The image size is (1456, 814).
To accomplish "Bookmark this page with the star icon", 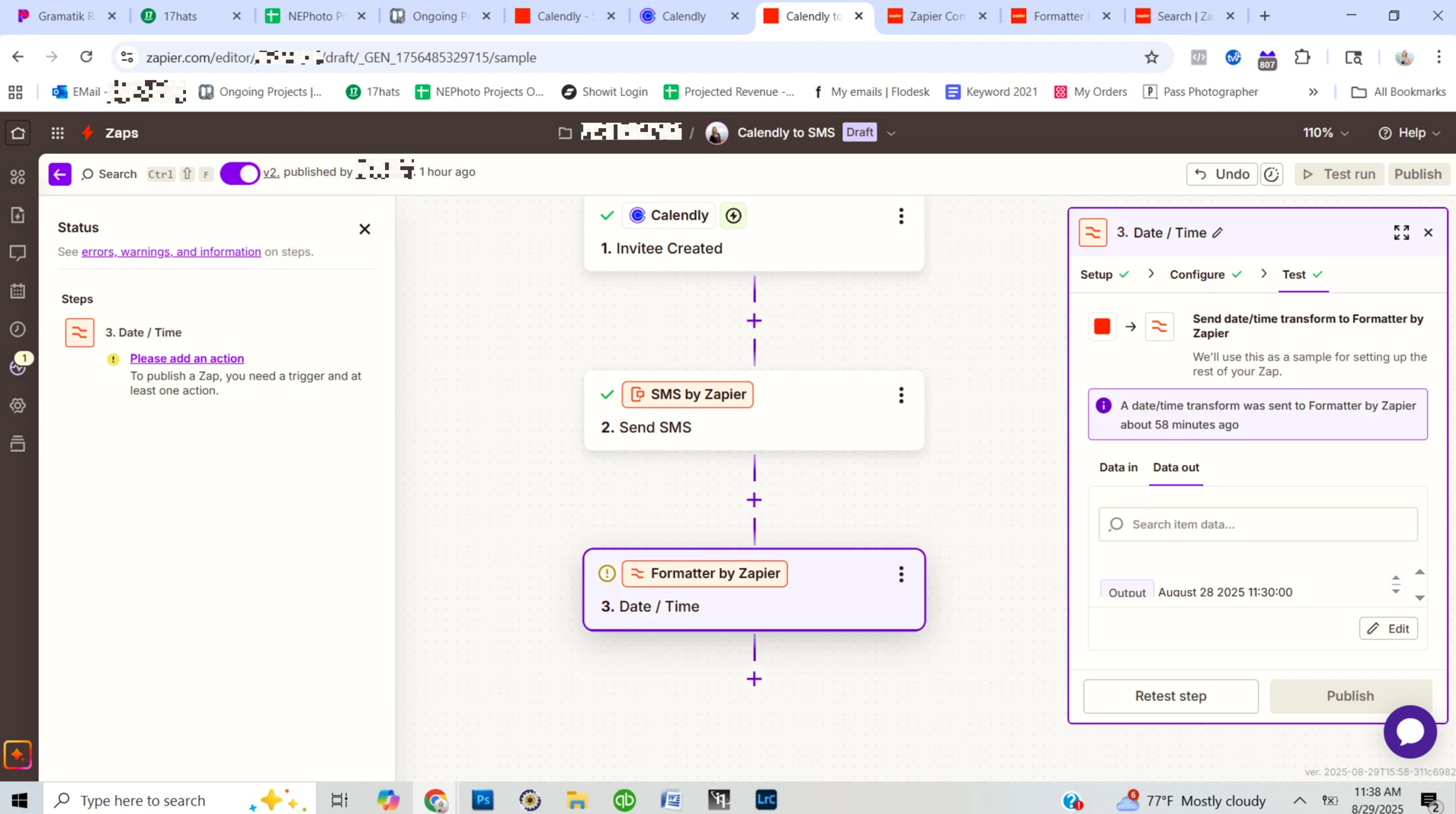I will tap(1151, 57).
